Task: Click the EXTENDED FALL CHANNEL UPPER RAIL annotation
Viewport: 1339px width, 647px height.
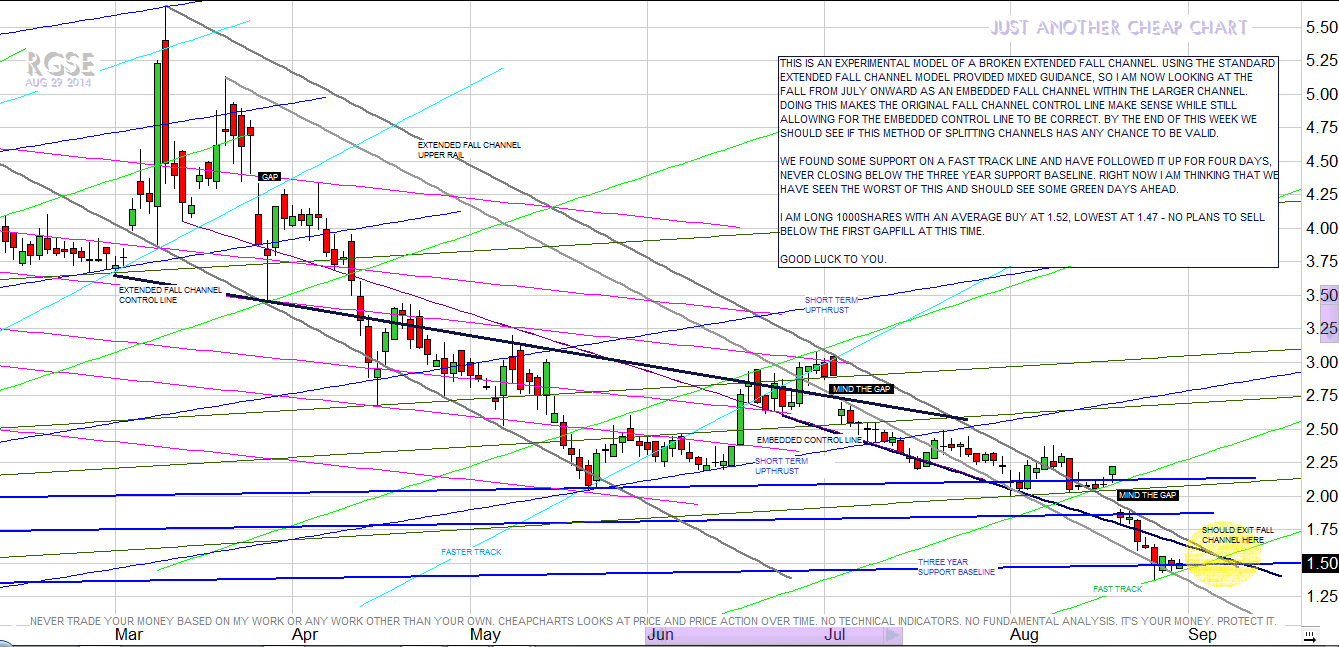Action: pos(469,150)
